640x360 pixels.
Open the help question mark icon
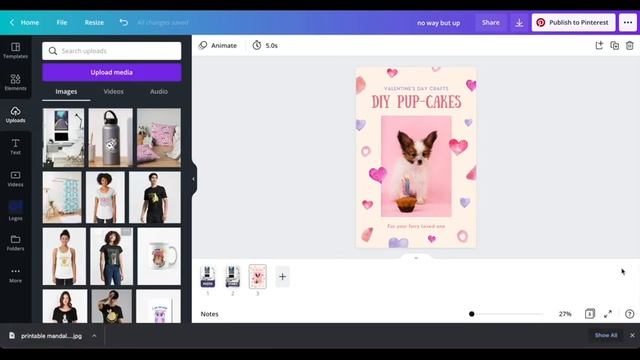[629, 314]
